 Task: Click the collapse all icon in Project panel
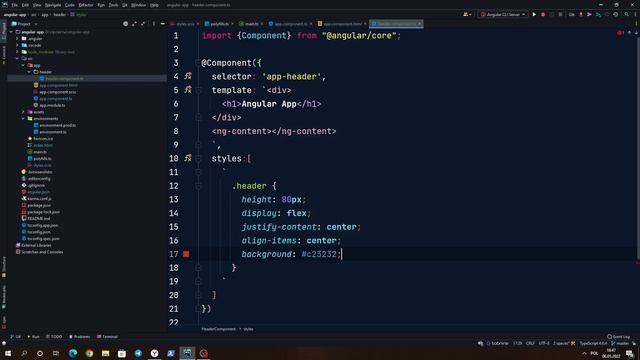tap(143, 24)
